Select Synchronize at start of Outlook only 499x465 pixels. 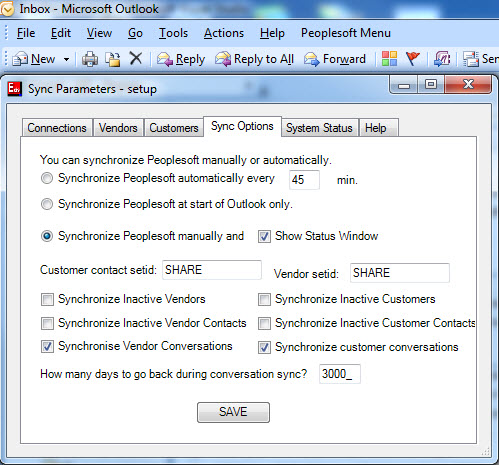point(47,204)
